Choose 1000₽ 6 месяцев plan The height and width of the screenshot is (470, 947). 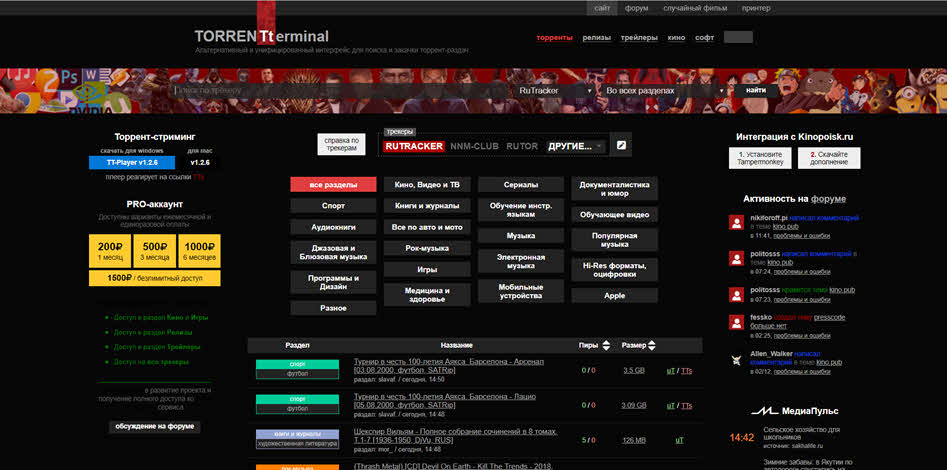[x=199, y=251]
